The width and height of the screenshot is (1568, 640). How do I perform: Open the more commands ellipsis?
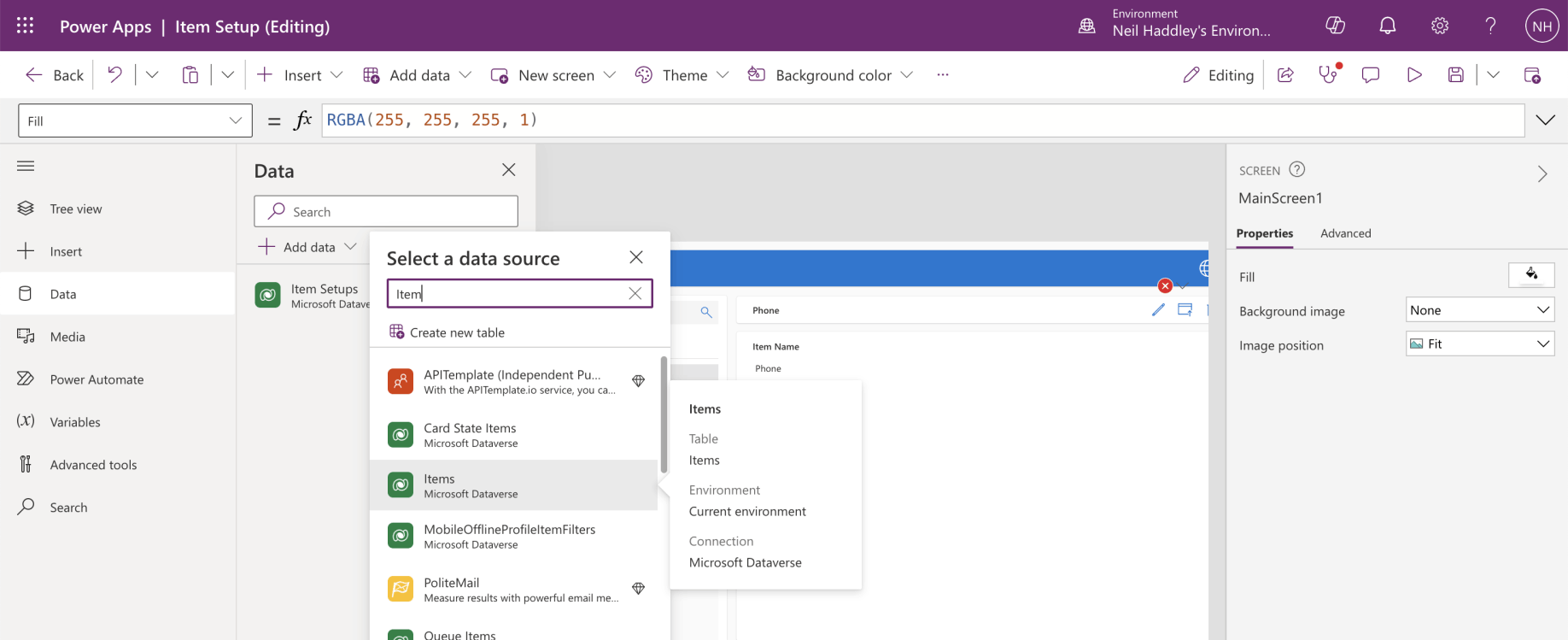click(x=943, y=75)
